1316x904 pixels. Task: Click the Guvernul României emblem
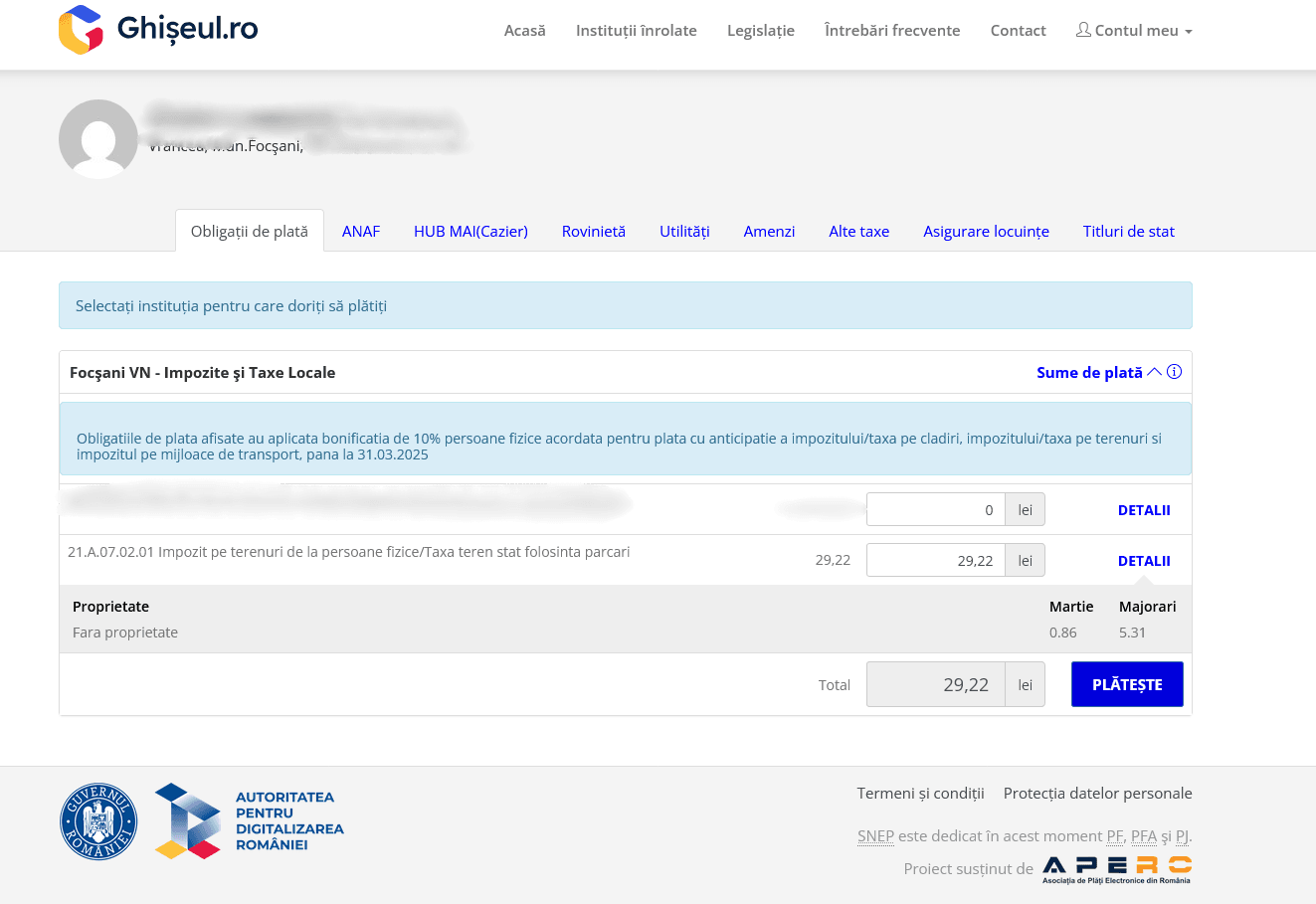point(98,821)
